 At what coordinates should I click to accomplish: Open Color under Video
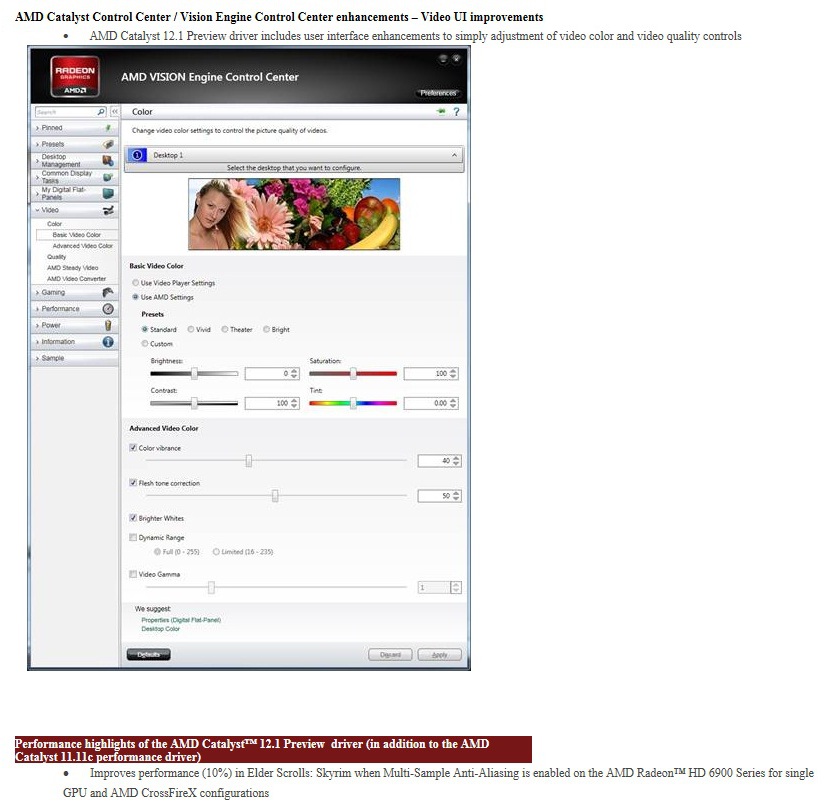pyautogui.click(x=55, y=224)
